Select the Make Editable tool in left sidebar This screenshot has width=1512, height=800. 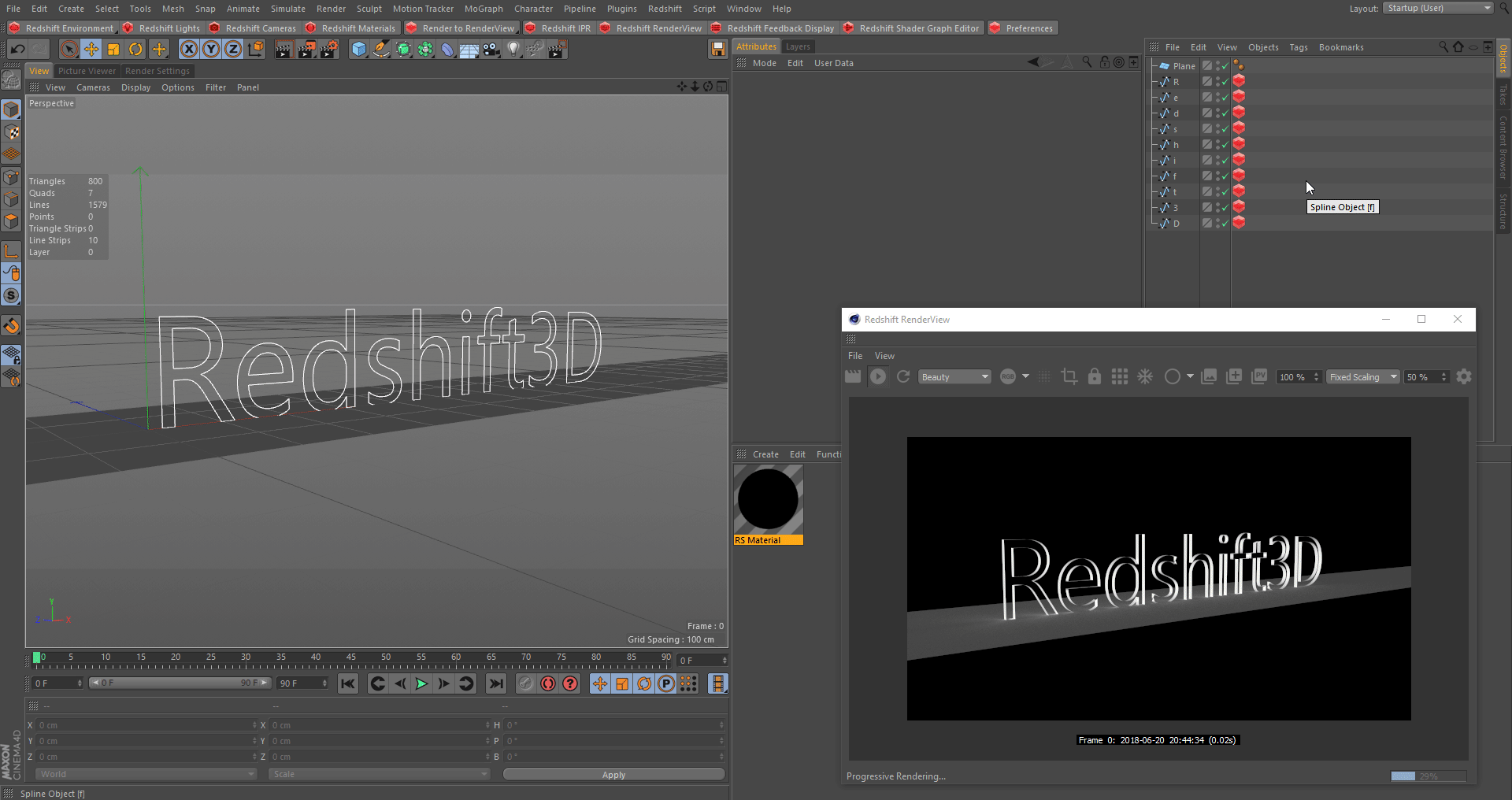(12, 80)
